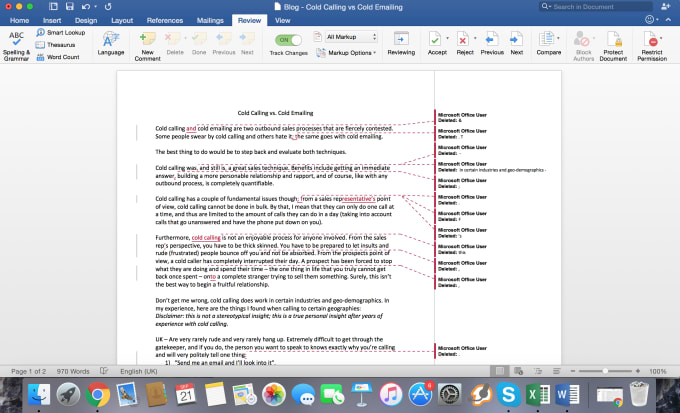Click Protect Document

pyautogui.click(x=613, y=46)
